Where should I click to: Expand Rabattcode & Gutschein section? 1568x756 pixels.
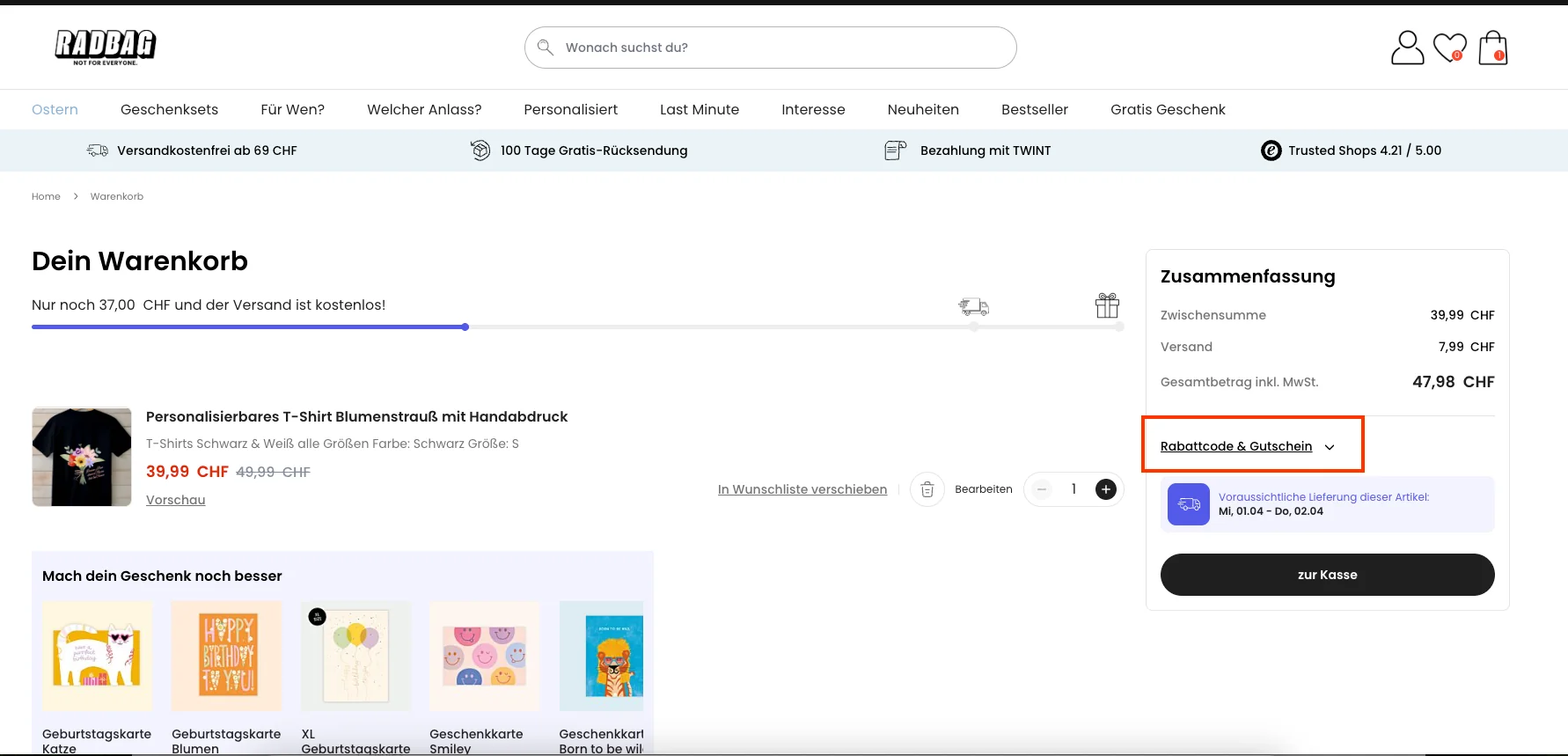click(x=1247, y=446)
